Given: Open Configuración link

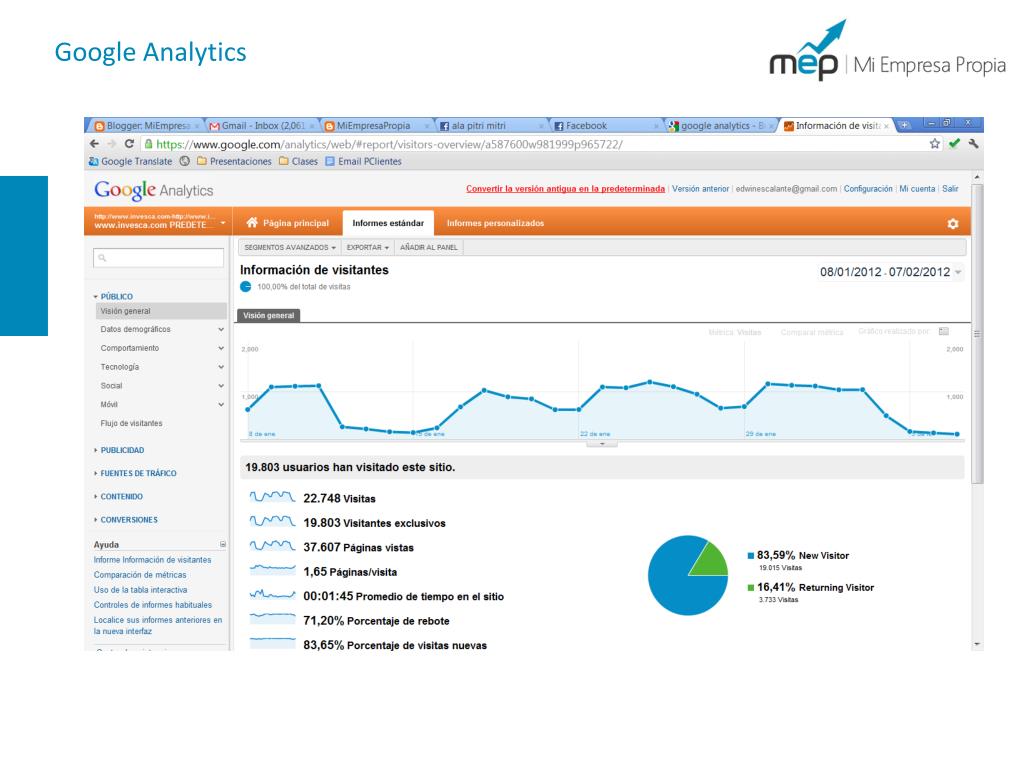Looking at the screenshot, I should (868, 189).
